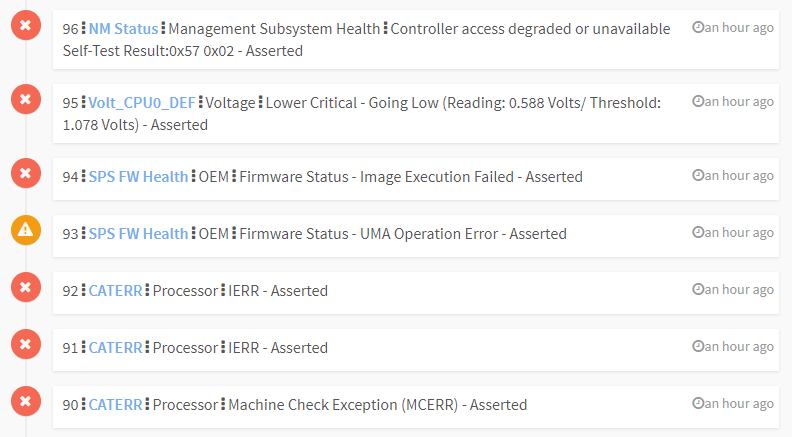Click red error icon for MCERR event 90
Viewport: 792px width, 437px height.
[x=26, y=401]
